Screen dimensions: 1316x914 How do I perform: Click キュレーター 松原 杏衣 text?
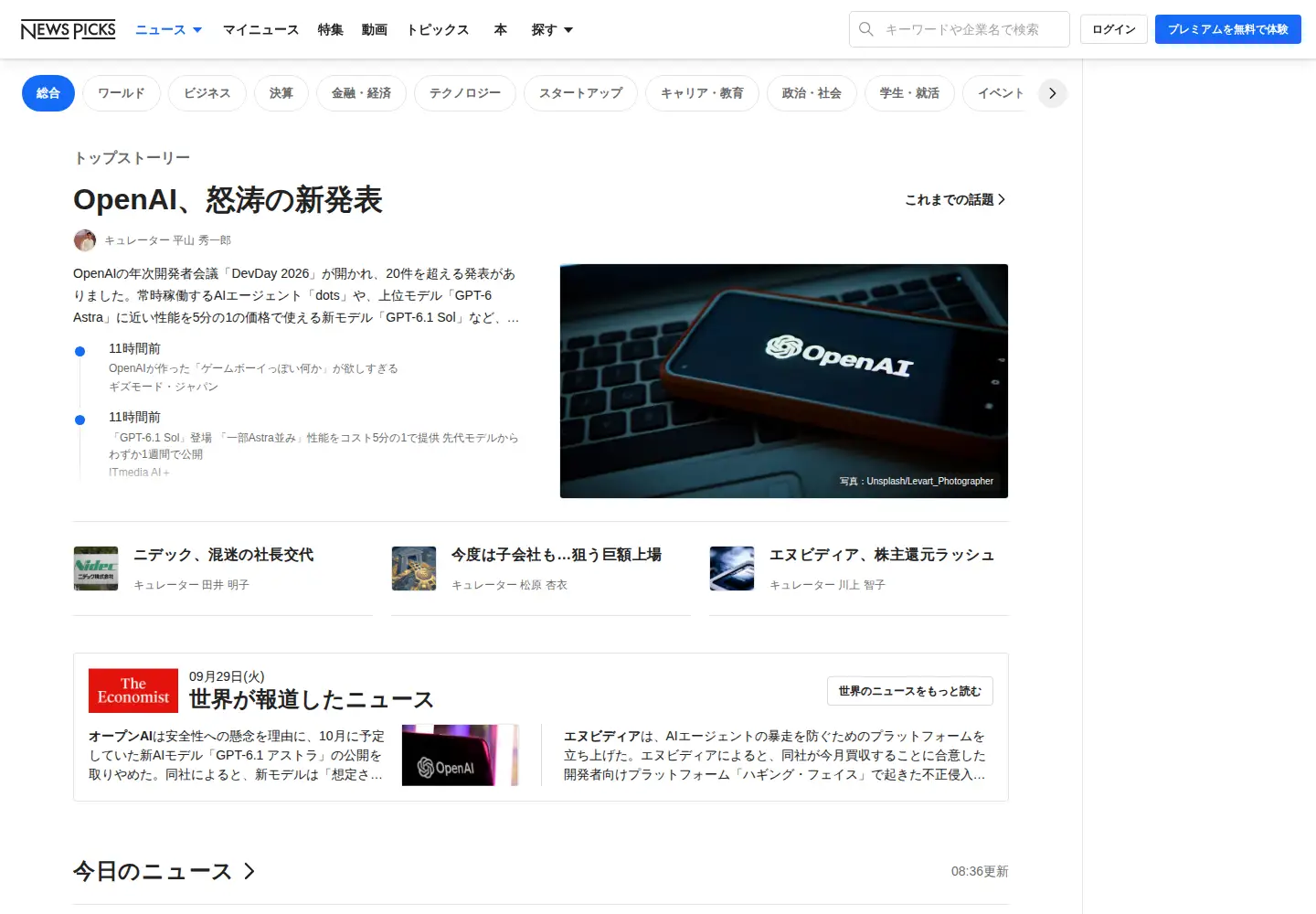(x=509, y=585)
